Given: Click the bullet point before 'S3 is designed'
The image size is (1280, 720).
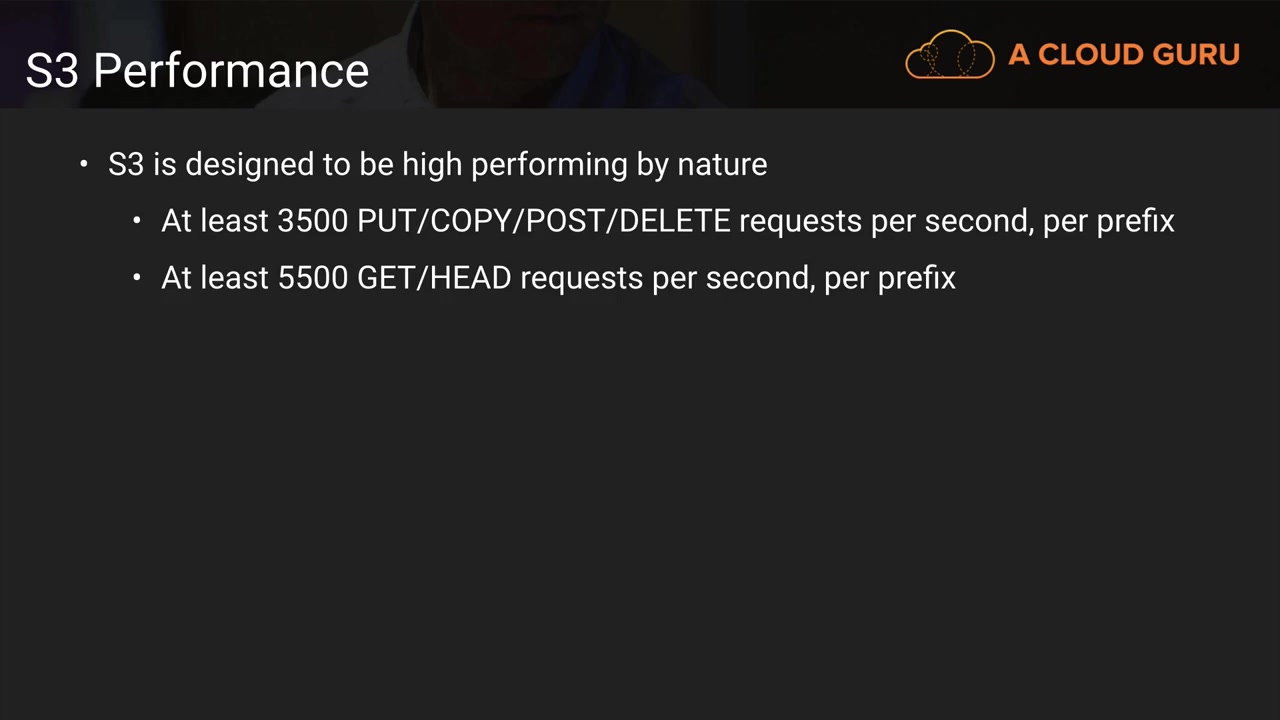Looking at the screenshot, I should [x=84, y=164].
